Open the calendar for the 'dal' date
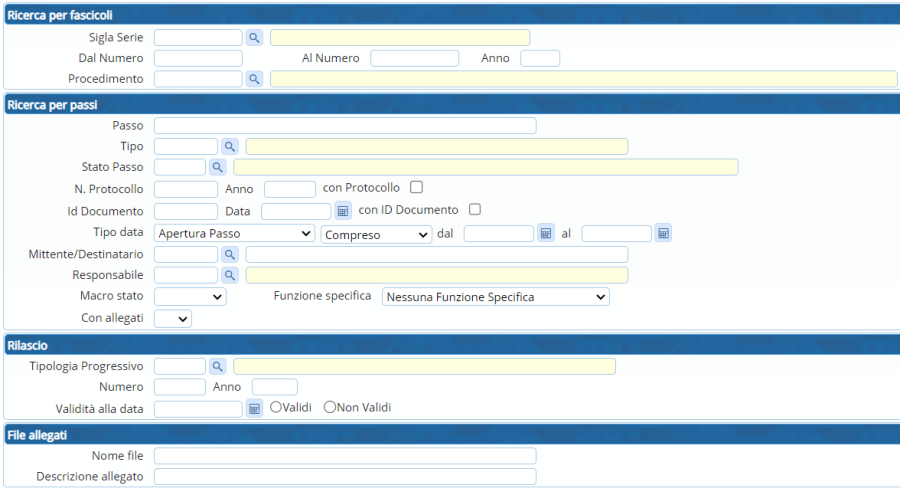900x495 pixels. tap(546, 233)
